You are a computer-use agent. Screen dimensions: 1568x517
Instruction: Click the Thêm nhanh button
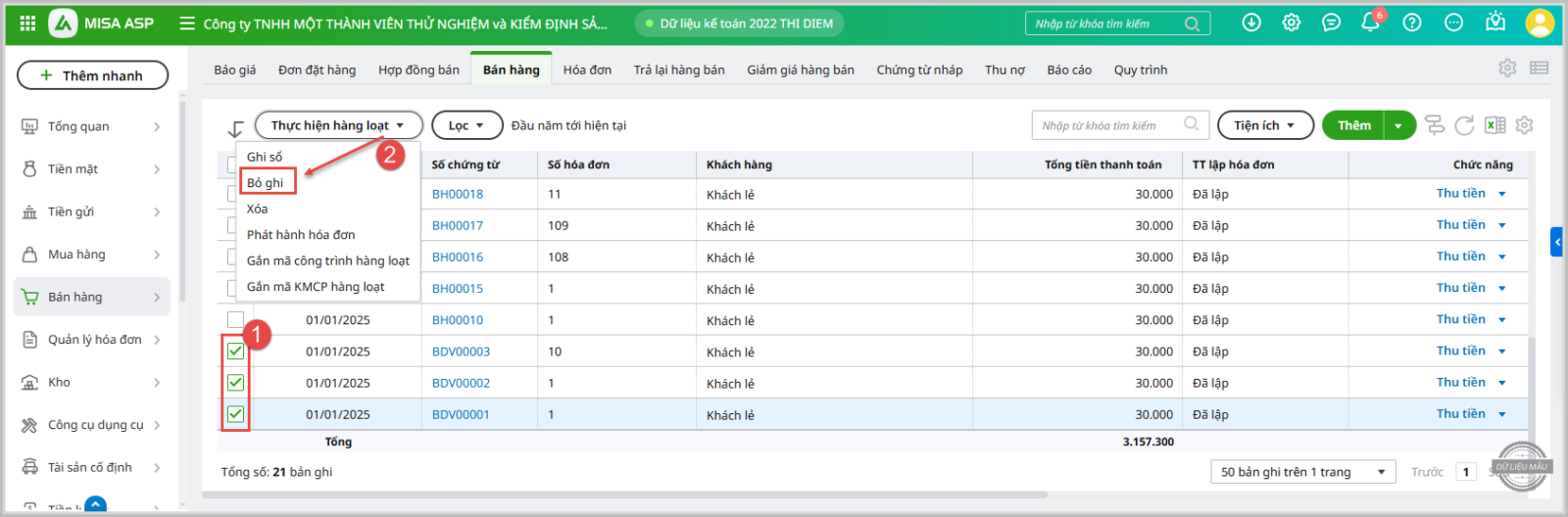click(92, 75)
